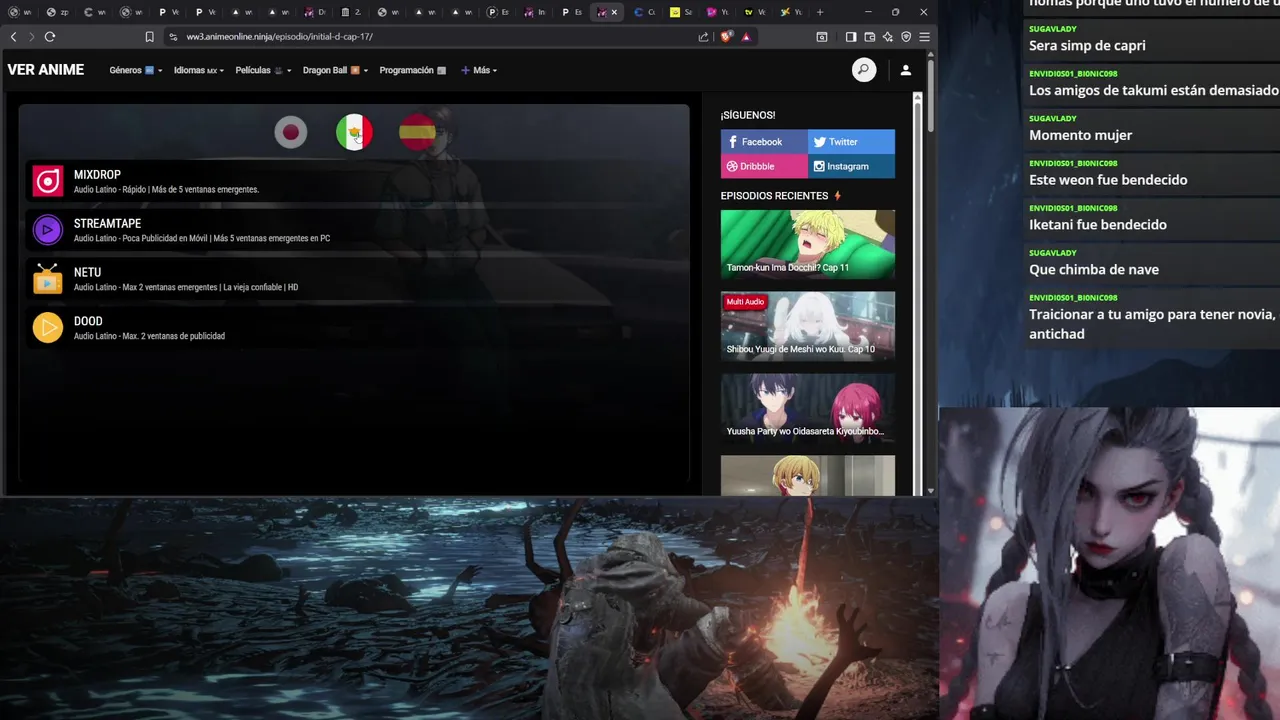Open the browser hamburger menu
Image resolution: width=1280 pixels, height=720 pixels.
924,37
